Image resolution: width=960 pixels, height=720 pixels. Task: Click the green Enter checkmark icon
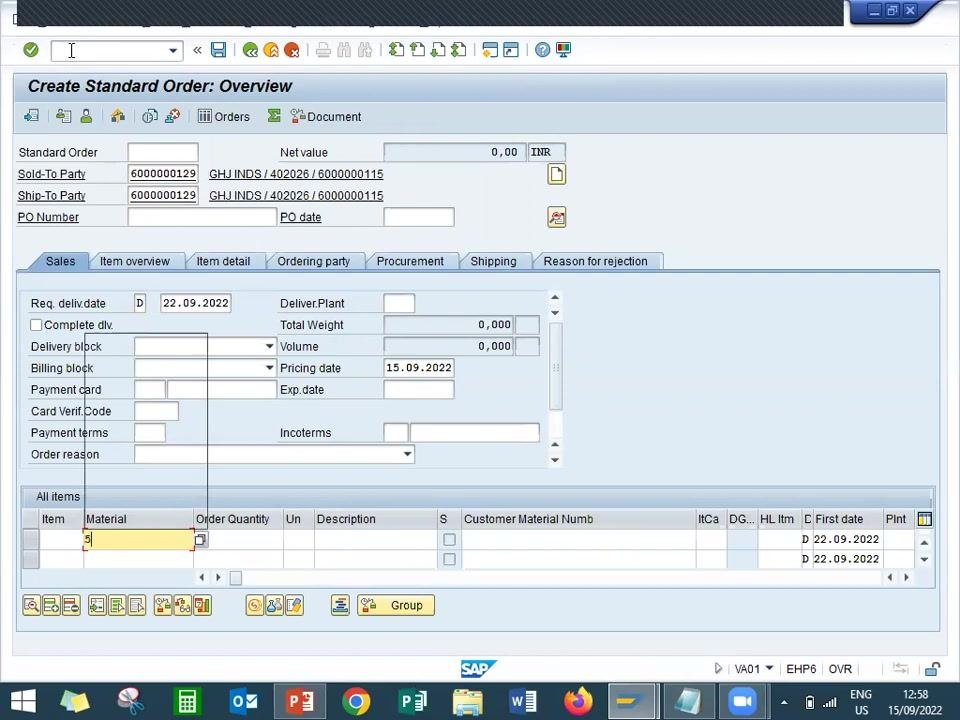(31, 50)
